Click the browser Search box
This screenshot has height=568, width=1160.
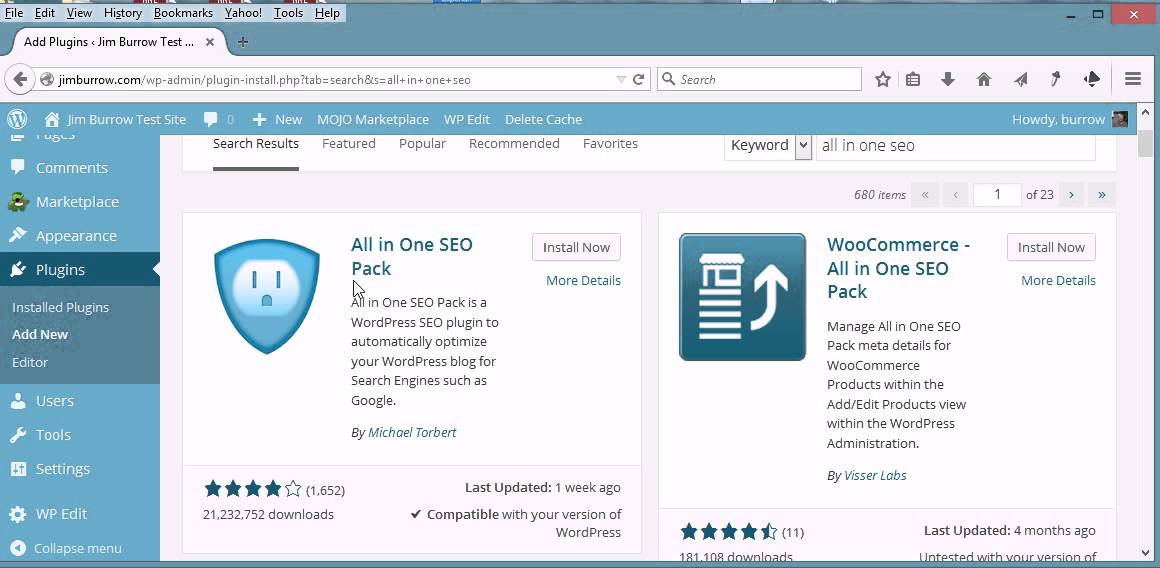[759, 79]
